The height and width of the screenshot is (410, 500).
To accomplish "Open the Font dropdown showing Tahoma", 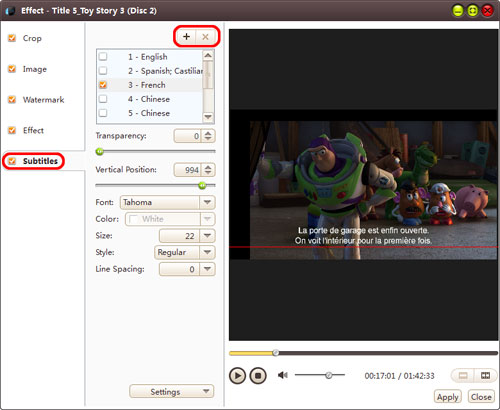I will tap(168, 202).
